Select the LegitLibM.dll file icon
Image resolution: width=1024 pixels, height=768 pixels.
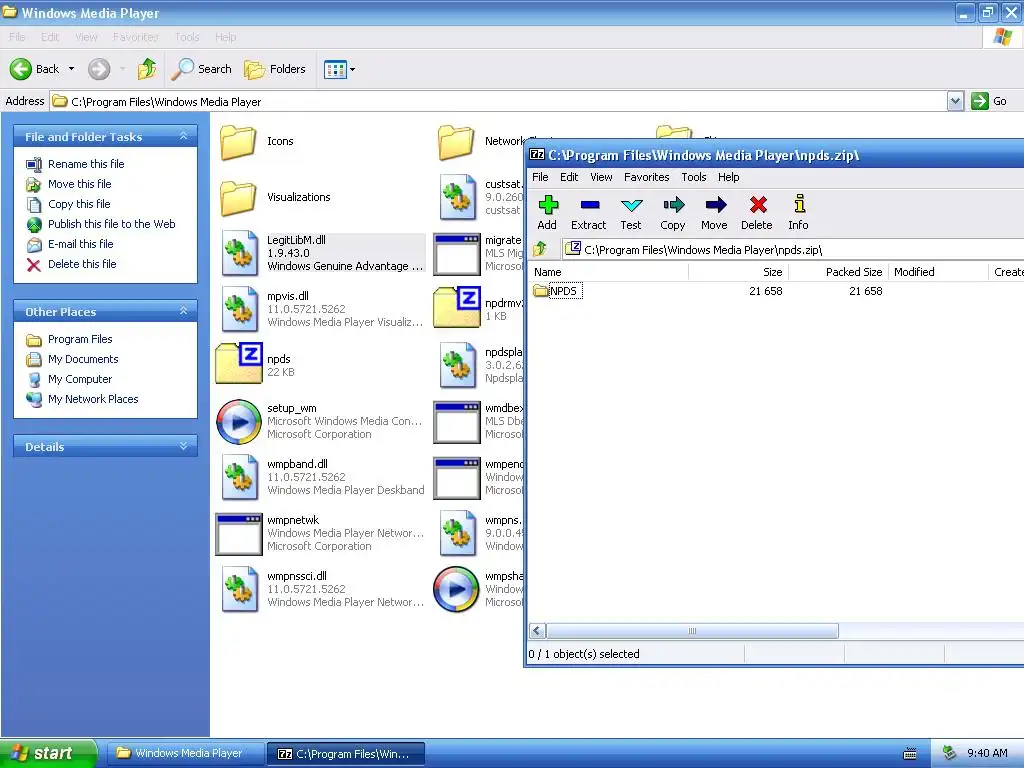tap(239, 253)
